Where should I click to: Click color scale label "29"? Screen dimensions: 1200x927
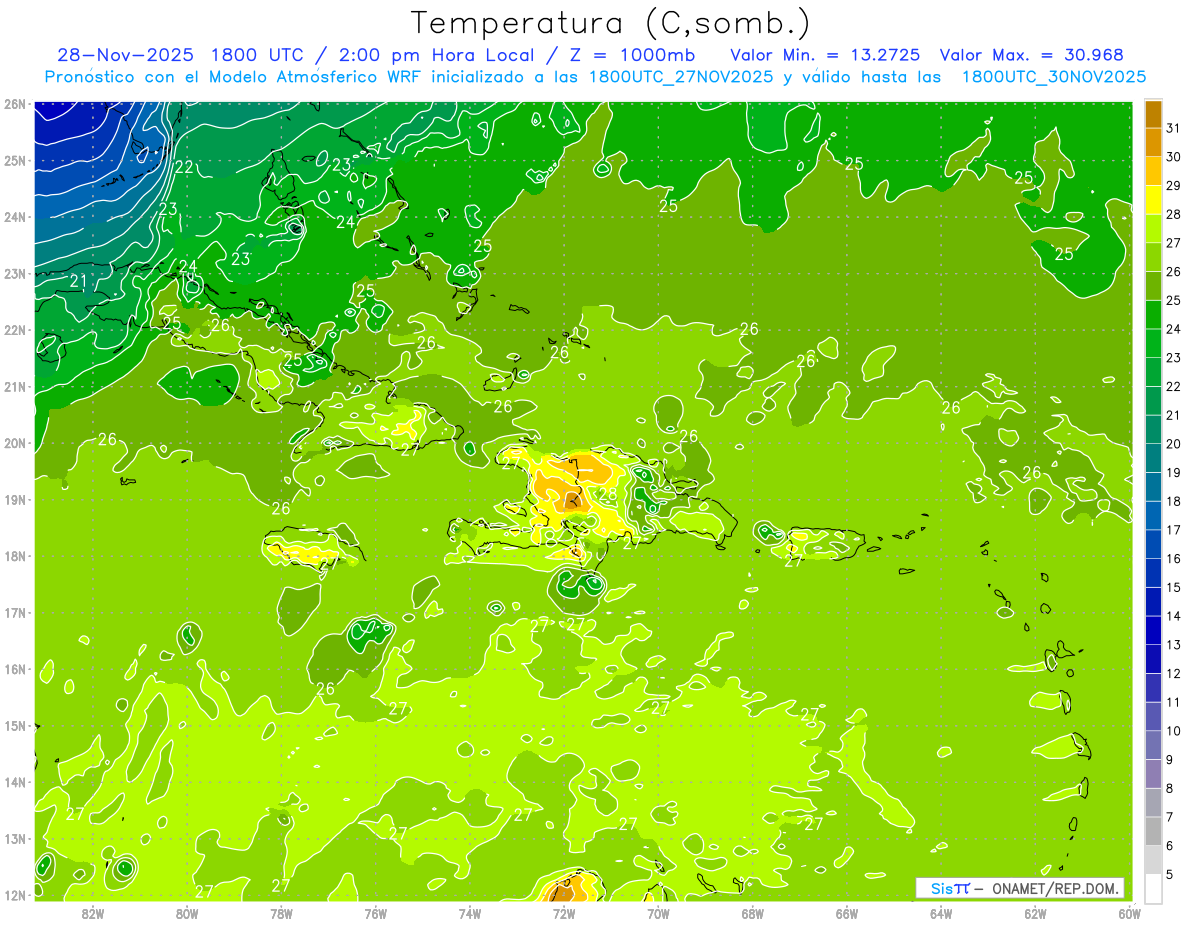point(1174,185)
